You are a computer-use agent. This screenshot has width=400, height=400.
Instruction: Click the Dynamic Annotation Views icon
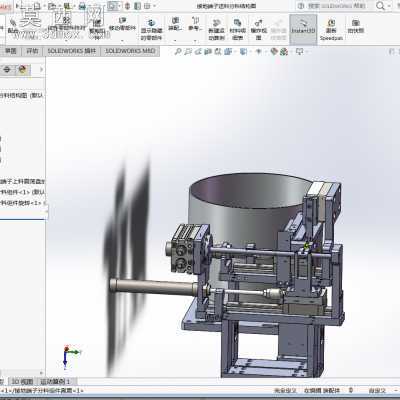(218, 52)
